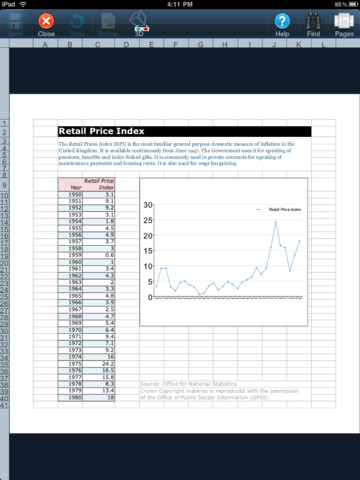Click the Retail Price Index title cell
This screenshot has height=480, width=360.
pyautogui.click(x=185, y=131)
